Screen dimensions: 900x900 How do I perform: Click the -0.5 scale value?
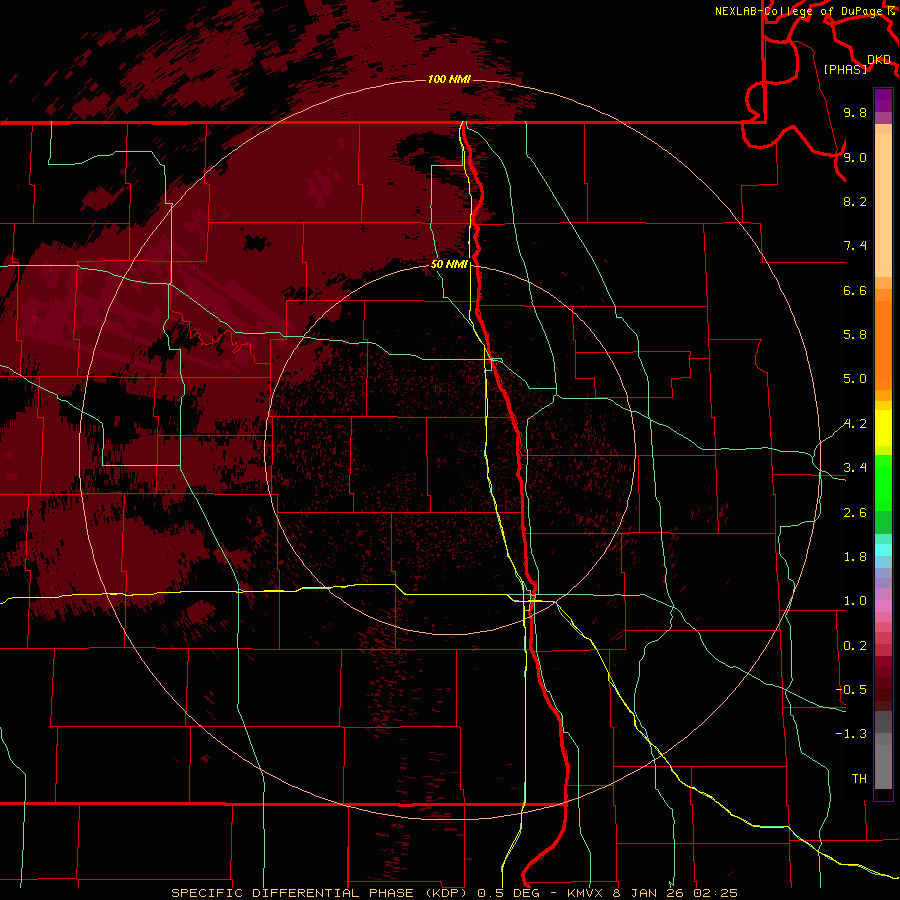coord(851,690)
